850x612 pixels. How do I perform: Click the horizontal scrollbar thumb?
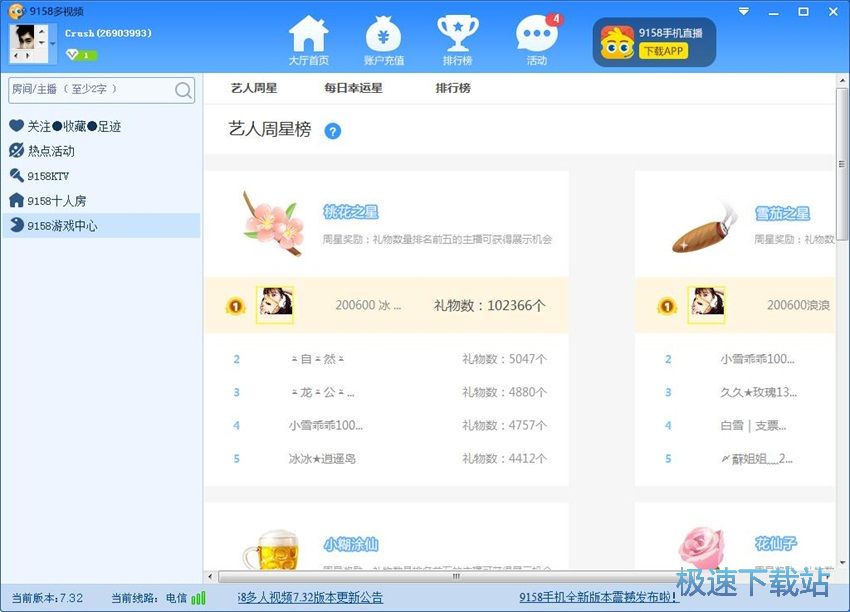(455, 576)
